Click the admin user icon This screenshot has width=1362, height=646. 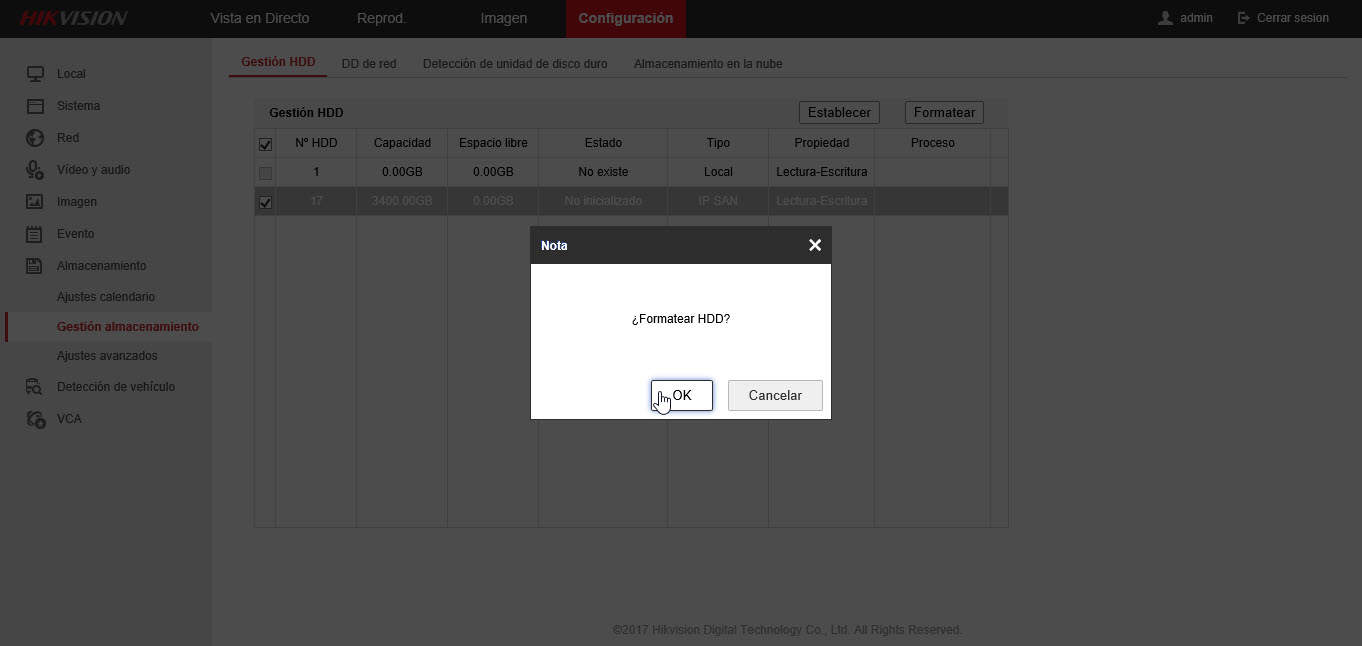1165,18
